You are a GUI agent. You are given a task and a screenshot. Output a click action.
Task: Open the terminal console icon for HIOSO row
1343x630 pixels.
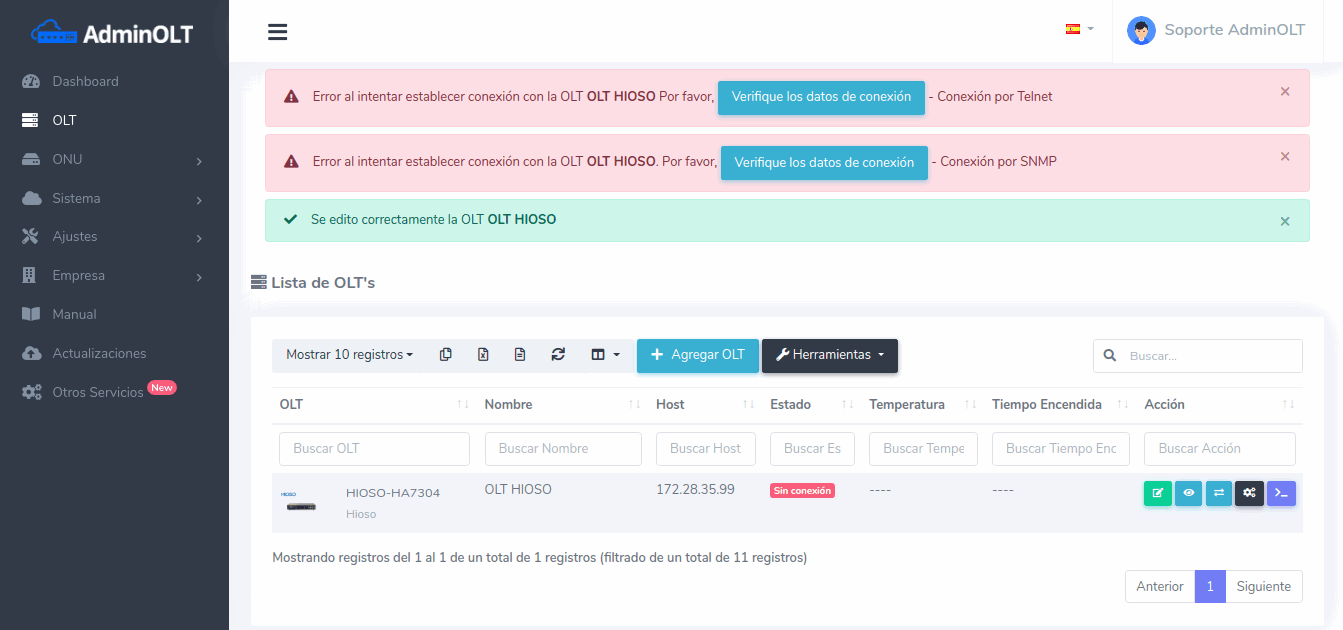point(1281,494)
